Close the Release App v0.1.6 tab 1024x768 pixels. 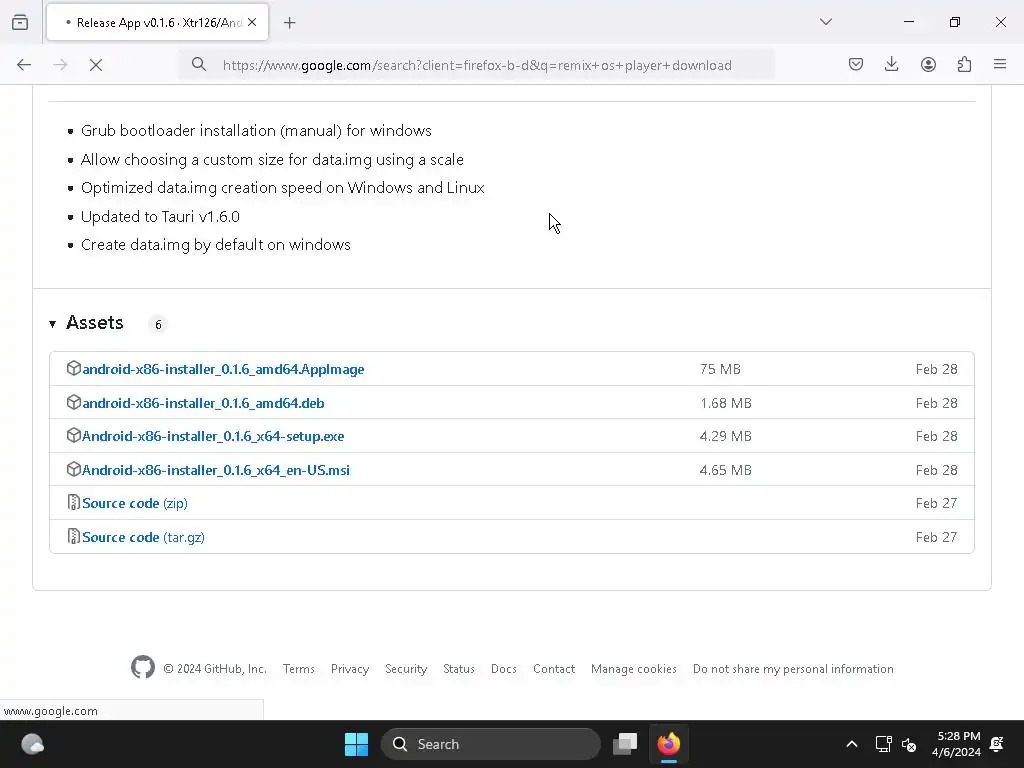pos(252,22)
